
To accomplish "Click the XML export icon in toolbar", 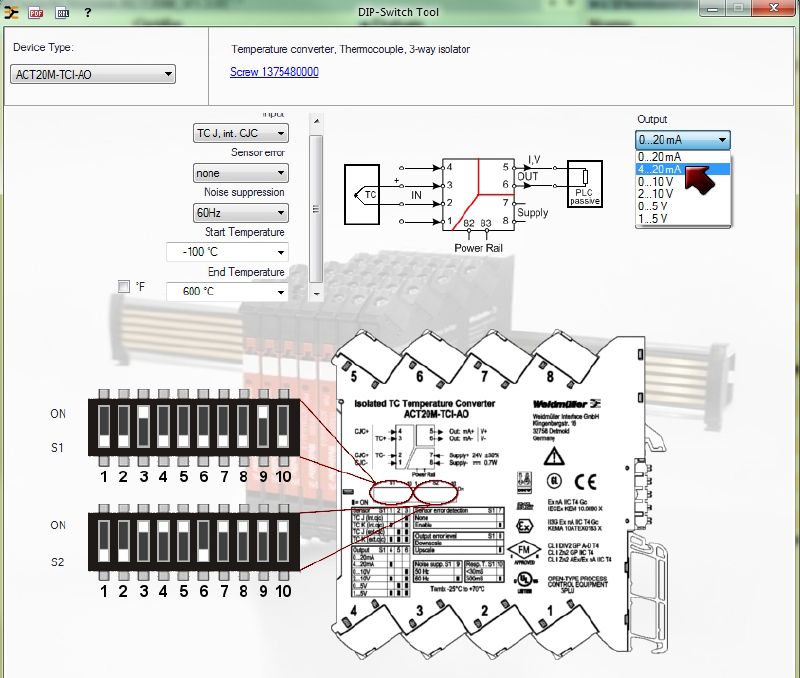I will coord(62,12).
